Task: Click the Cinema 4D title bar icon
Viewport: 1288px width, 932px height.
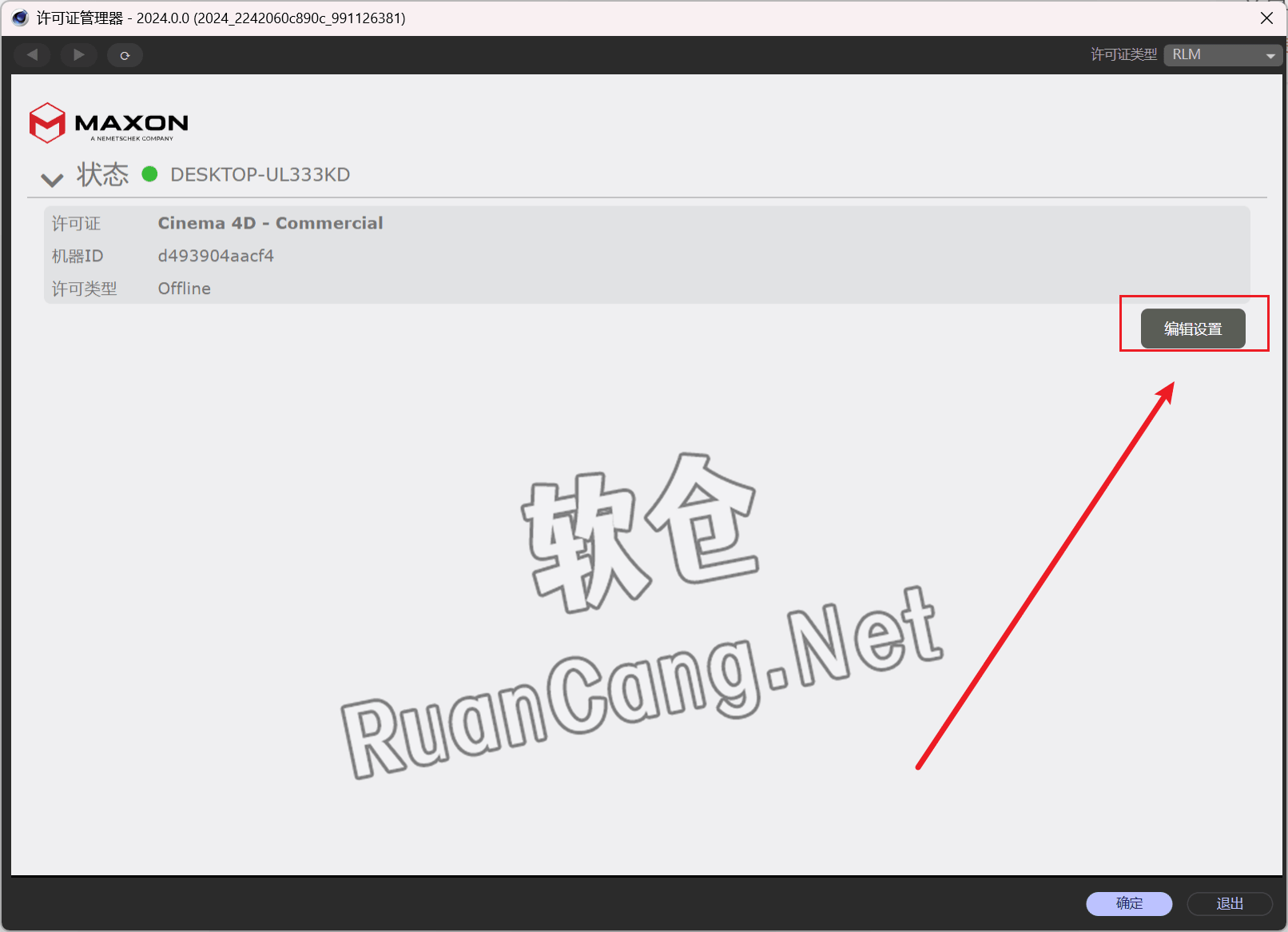Action: 20,18
